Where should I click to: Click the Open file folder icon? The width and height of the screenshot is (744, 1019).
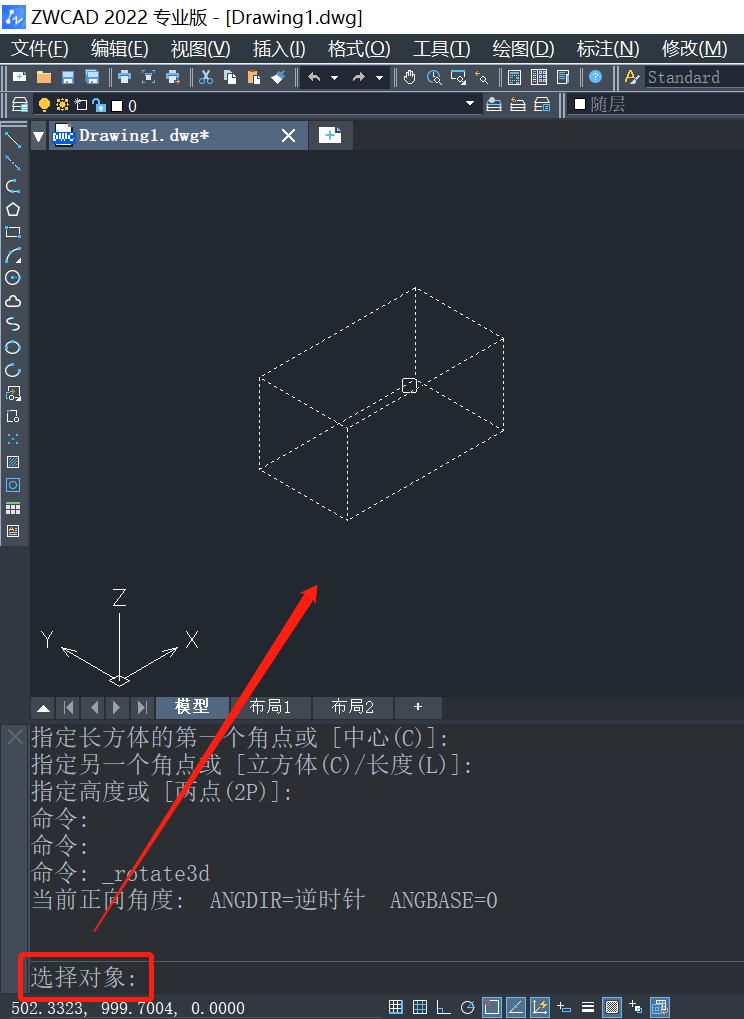(44, 77)
